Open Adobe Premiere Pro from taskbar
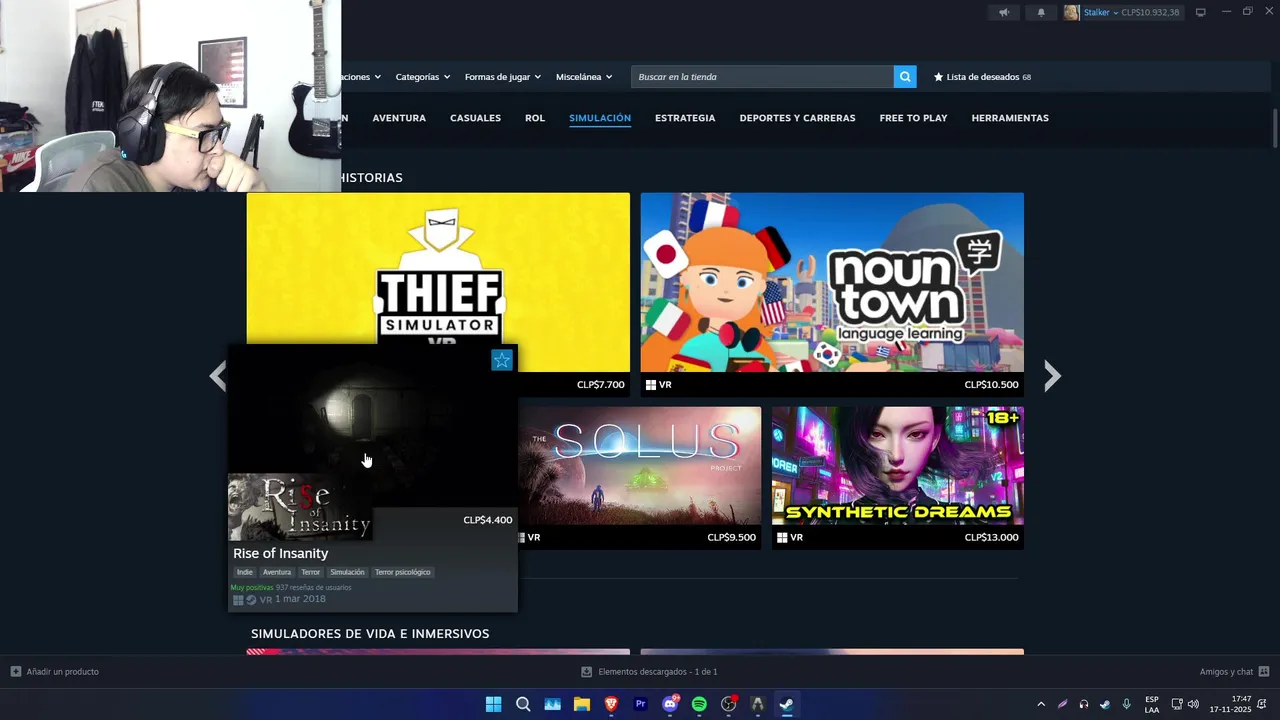Screen dimensions: 1280x720 tap(641, 704)
